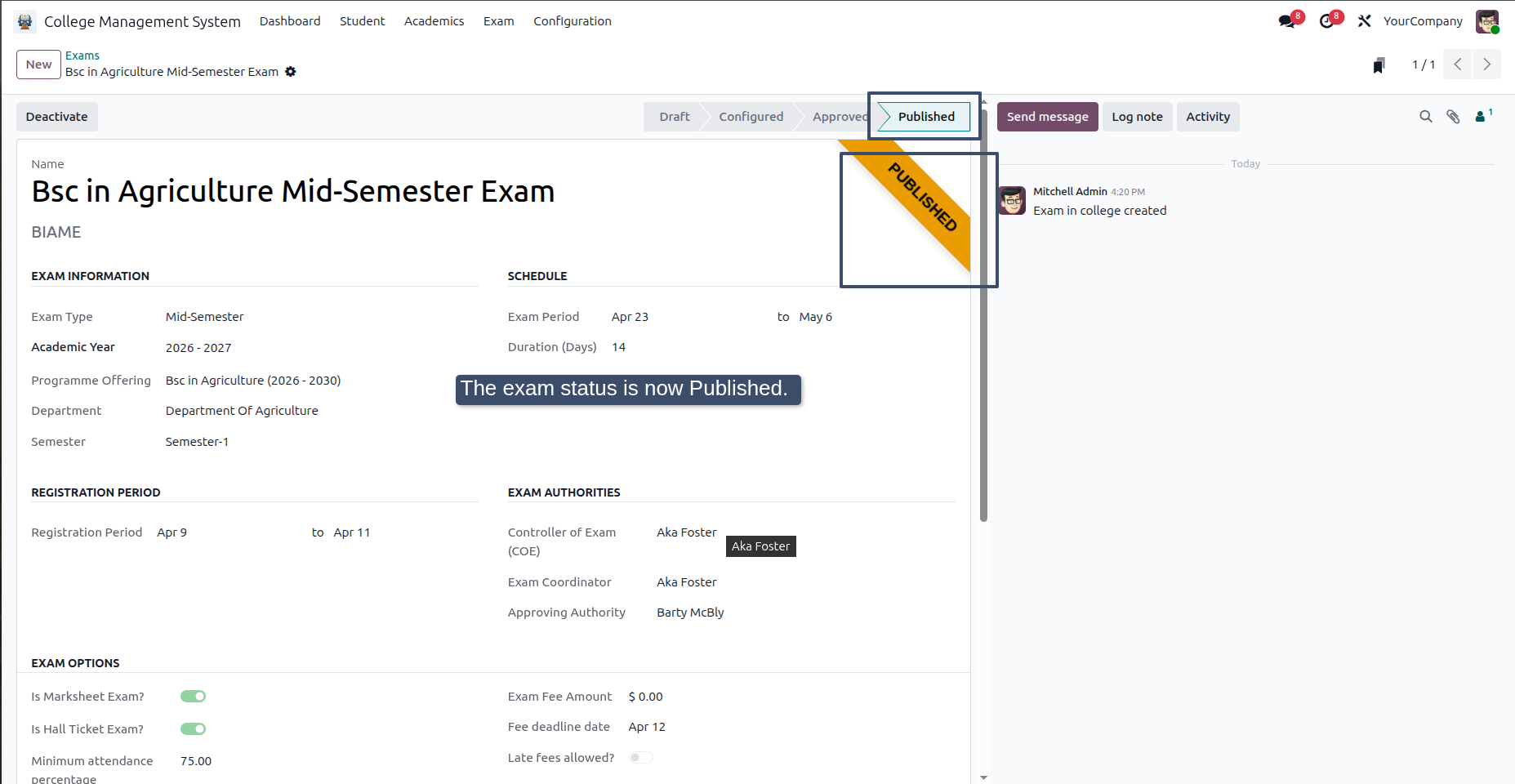
Task: Open the conversations messages icon
Action: coord(1287,21)
